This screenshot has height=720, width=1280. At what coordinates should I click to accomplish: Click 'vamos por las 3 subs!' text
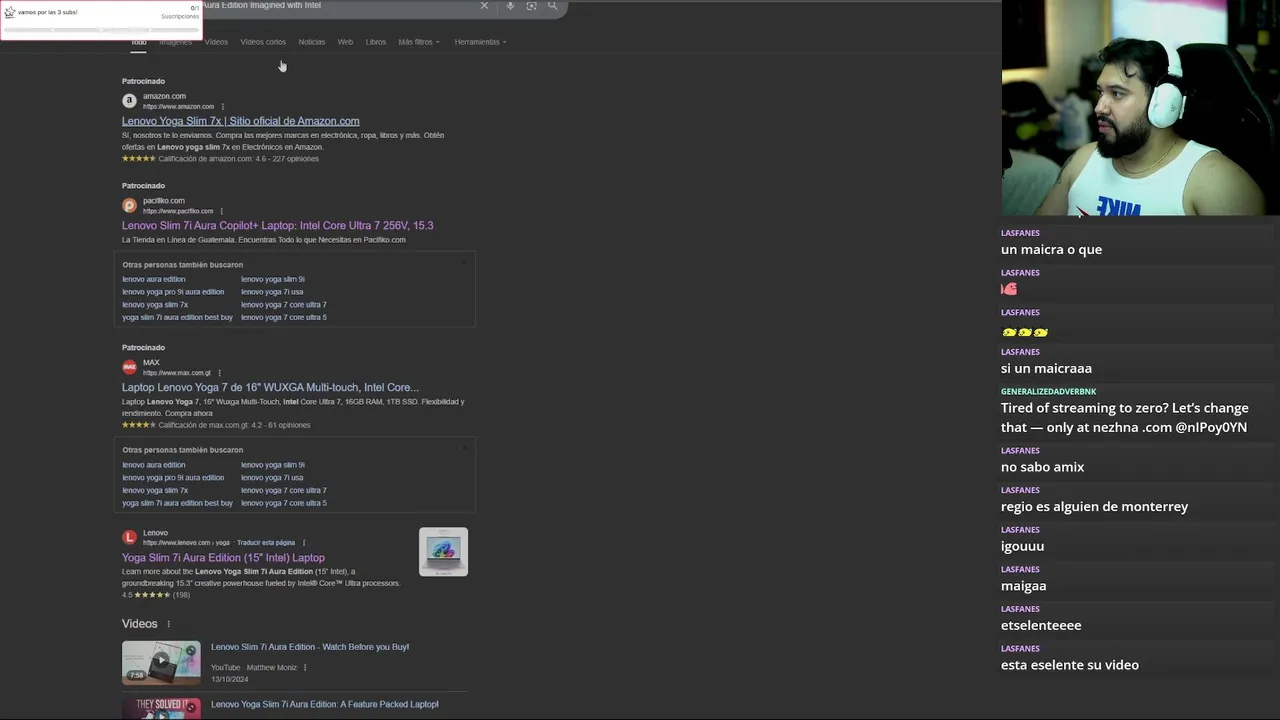coord(47,12)
